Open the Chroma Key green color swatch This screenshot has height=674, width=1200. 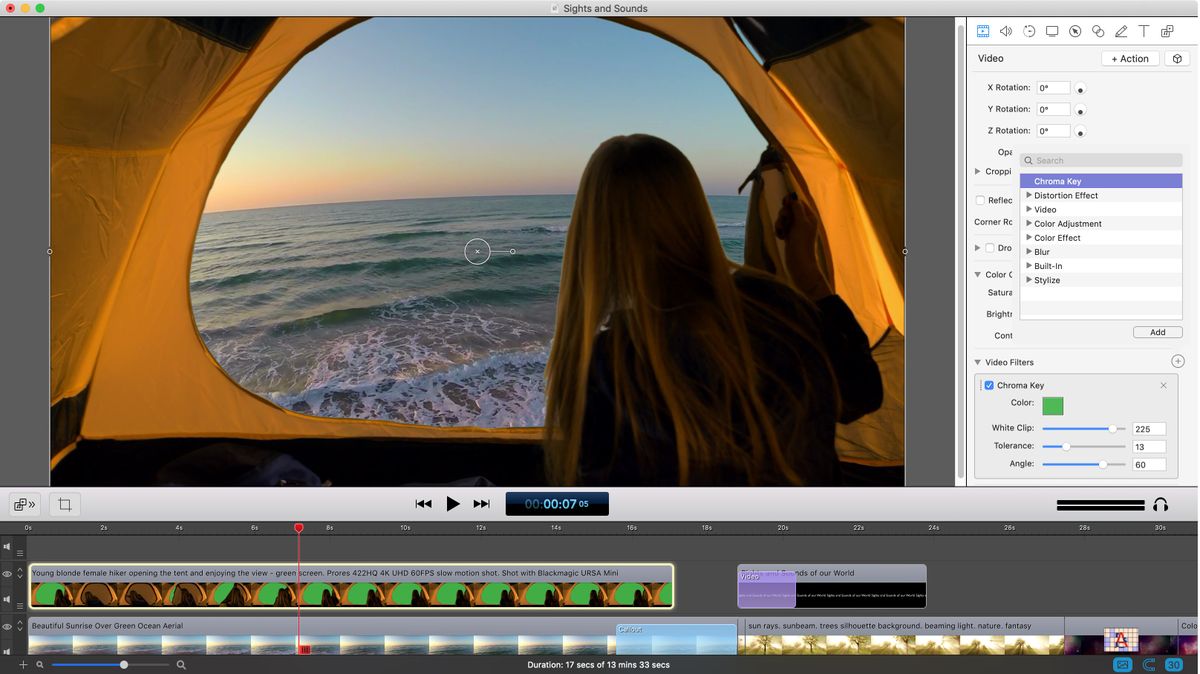tap(1053, 406)
